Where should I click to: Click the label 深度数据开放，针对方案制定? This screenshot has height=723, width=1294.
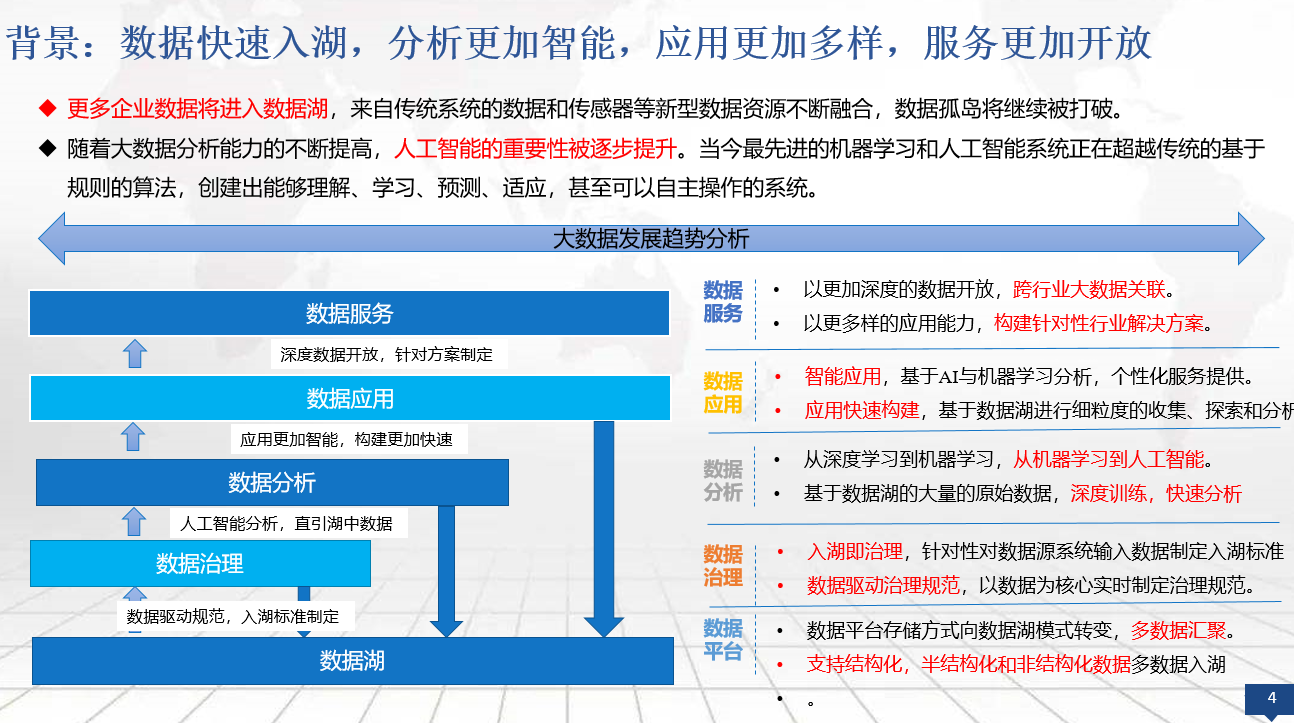pos(387,354)
